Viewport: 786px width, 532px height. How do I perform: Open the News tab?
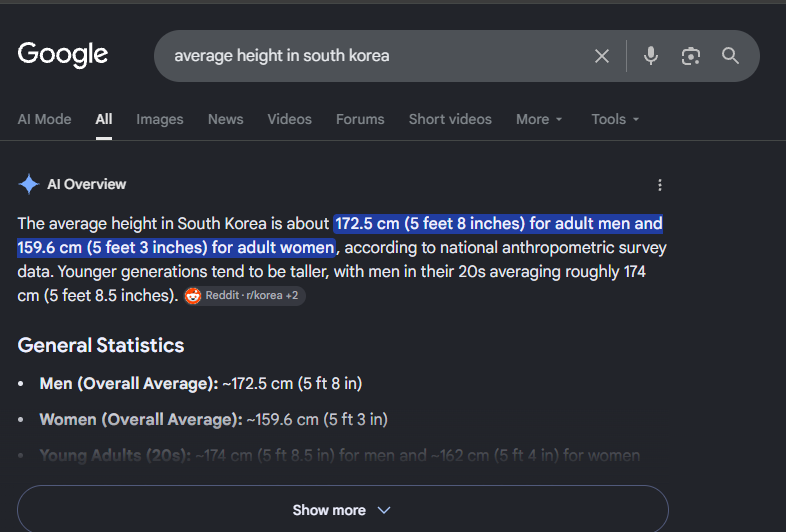pyautogui.click(x=226, y=119)
